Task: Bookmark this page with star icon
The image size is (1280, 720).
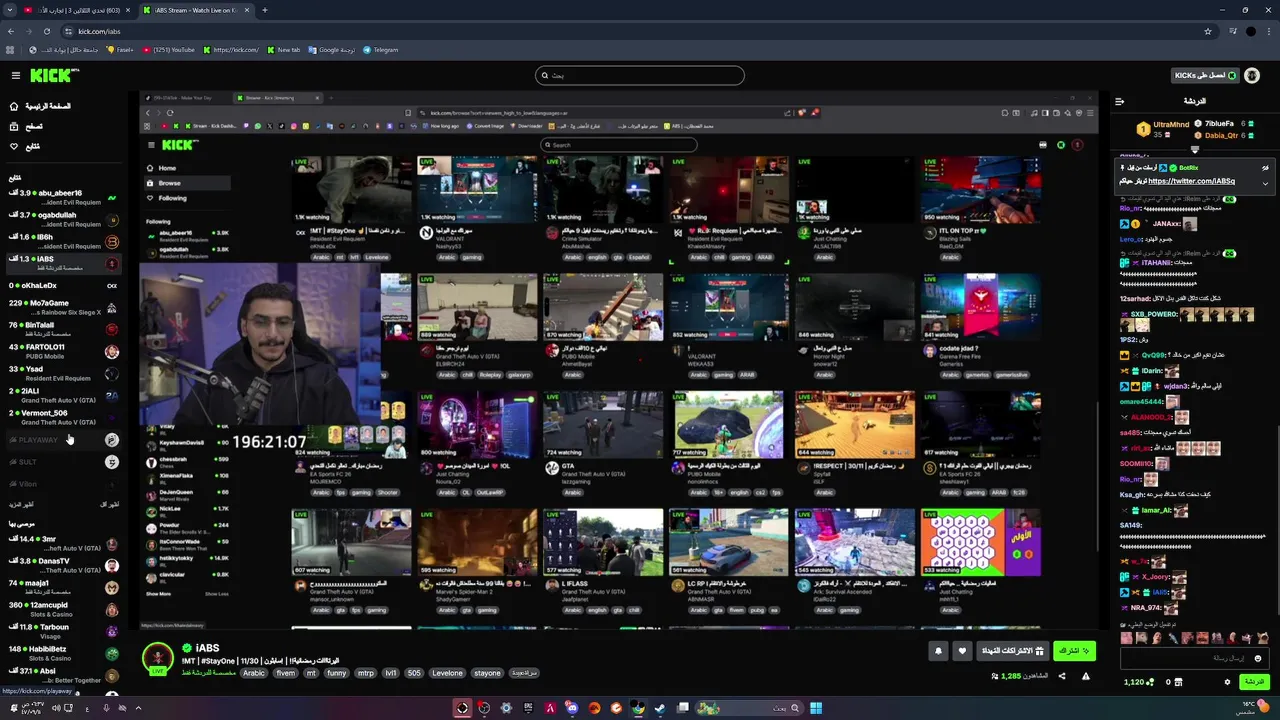Action: (1208, 31)
